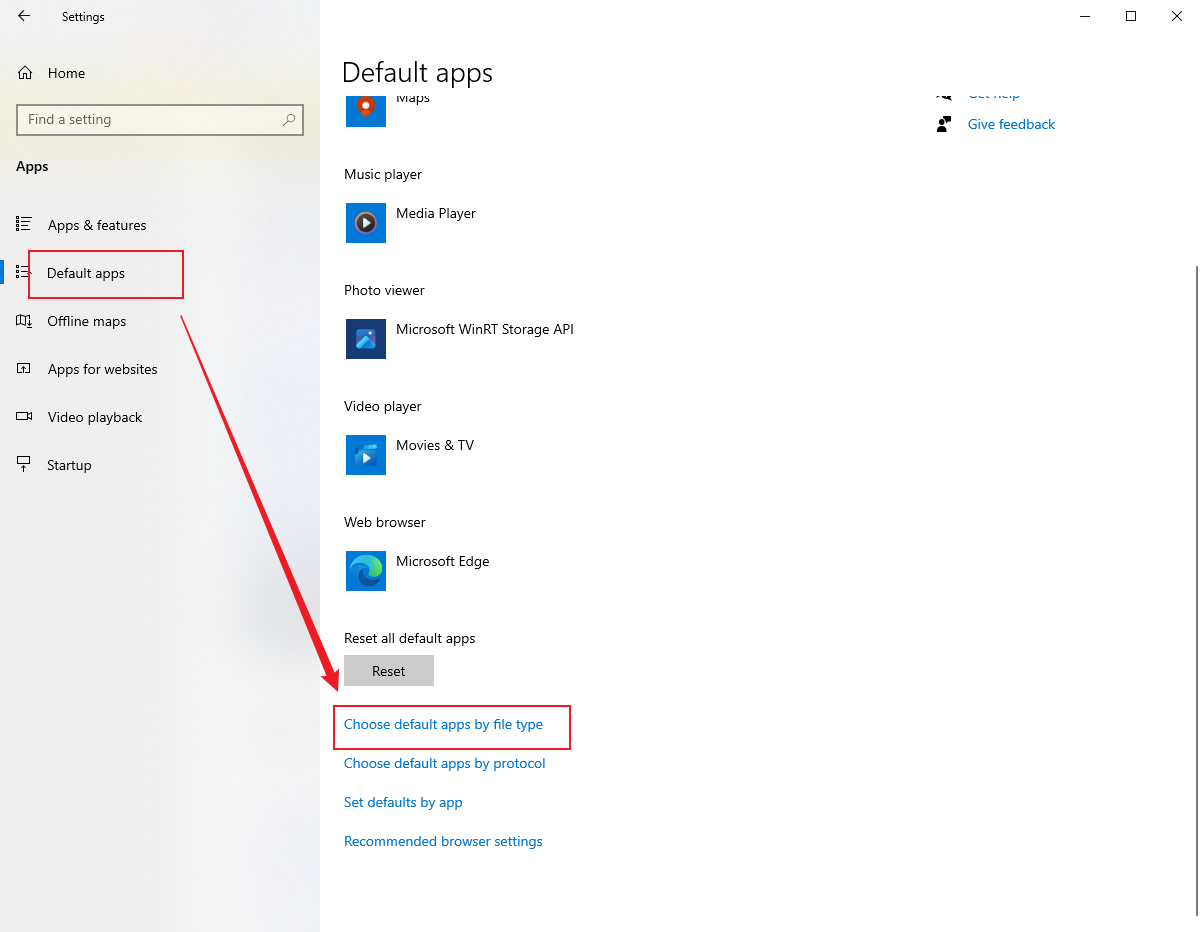Viewport: 1200px width, 932px height.
Task: Select the Media Player music player icon
Action: click(x=365, y=222)
